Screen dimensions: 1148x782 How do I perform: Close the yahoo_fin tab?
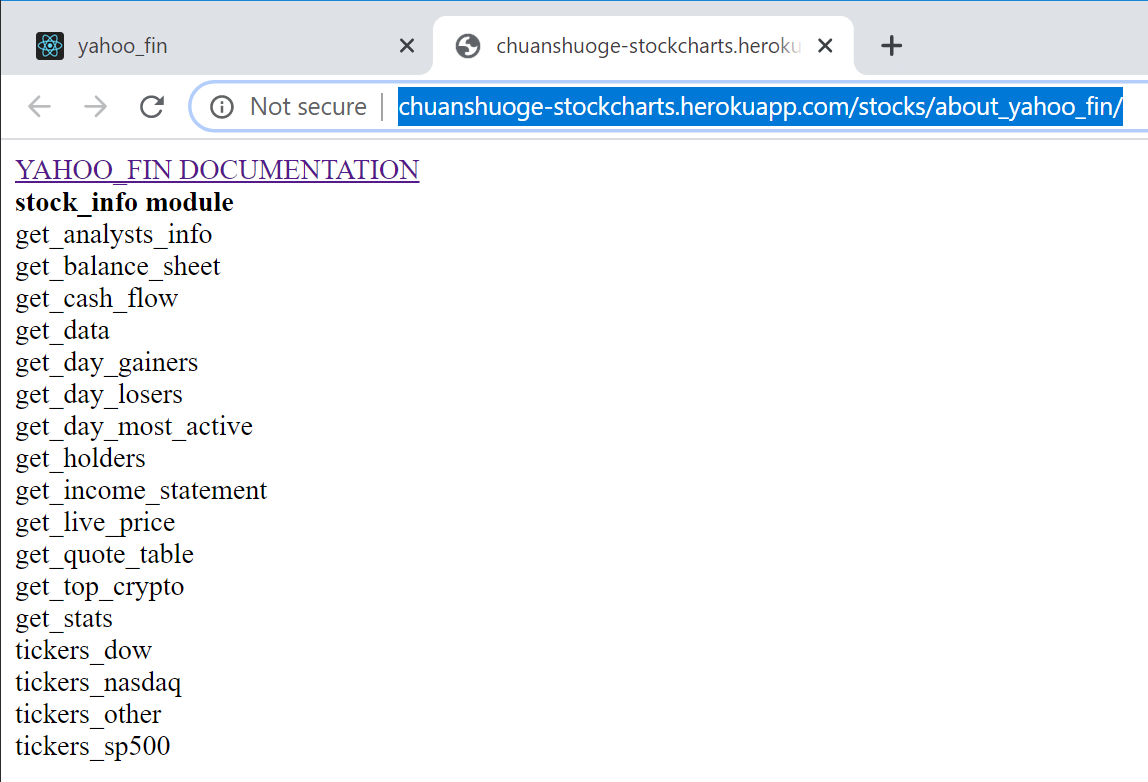click(407, 46)
